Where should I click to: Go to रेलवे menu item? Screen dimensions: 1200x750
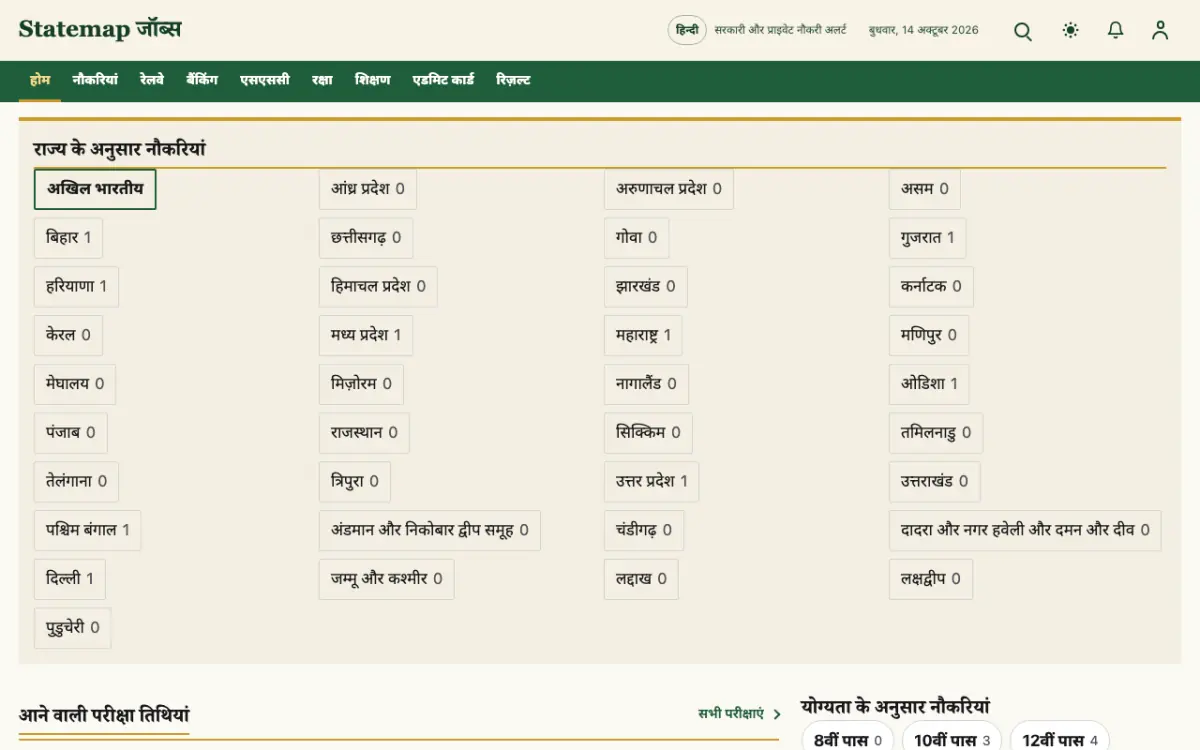[152, 80]
